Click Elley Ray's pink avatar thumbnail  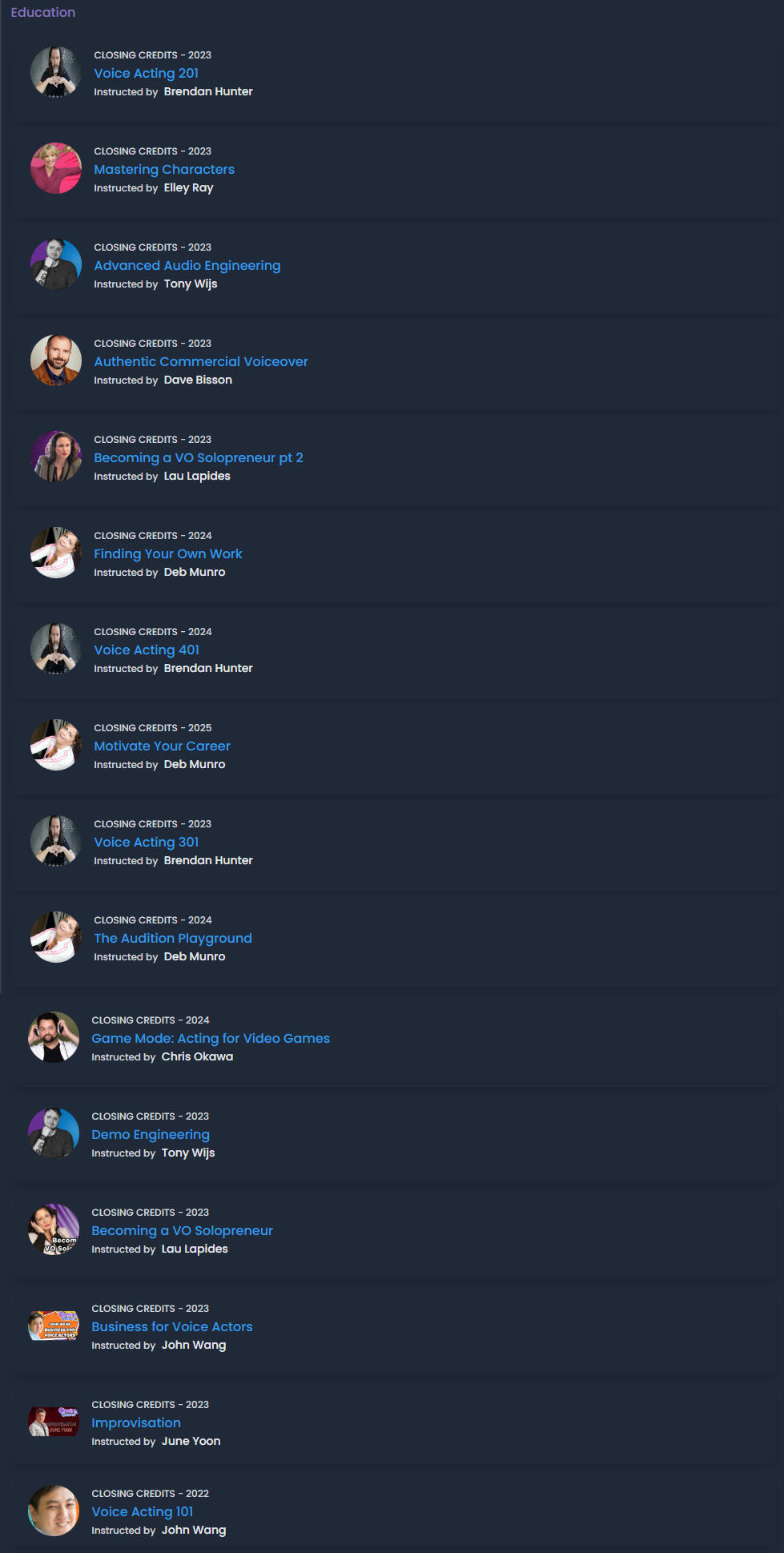tap(56, 168)
